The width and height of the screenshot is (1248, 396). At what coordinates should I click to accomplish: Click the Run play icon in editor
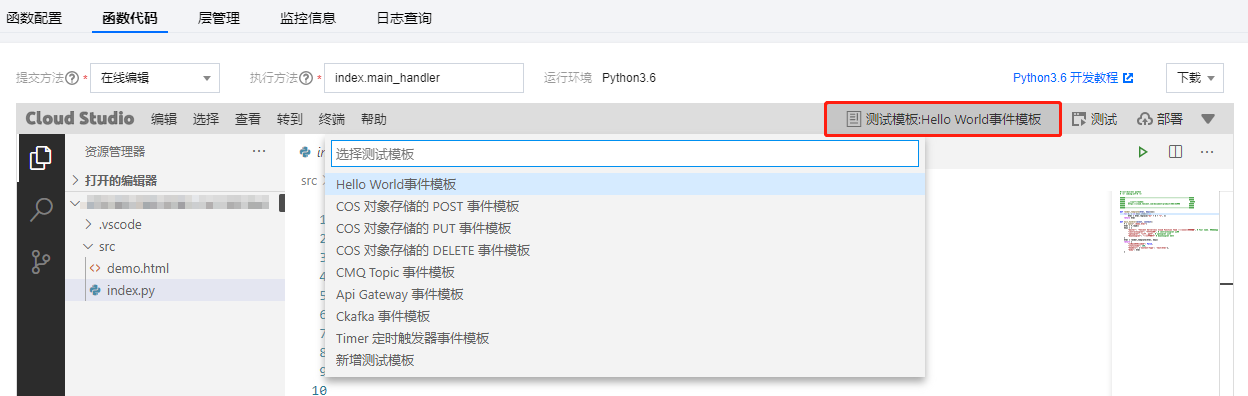tap(1142, 152)
